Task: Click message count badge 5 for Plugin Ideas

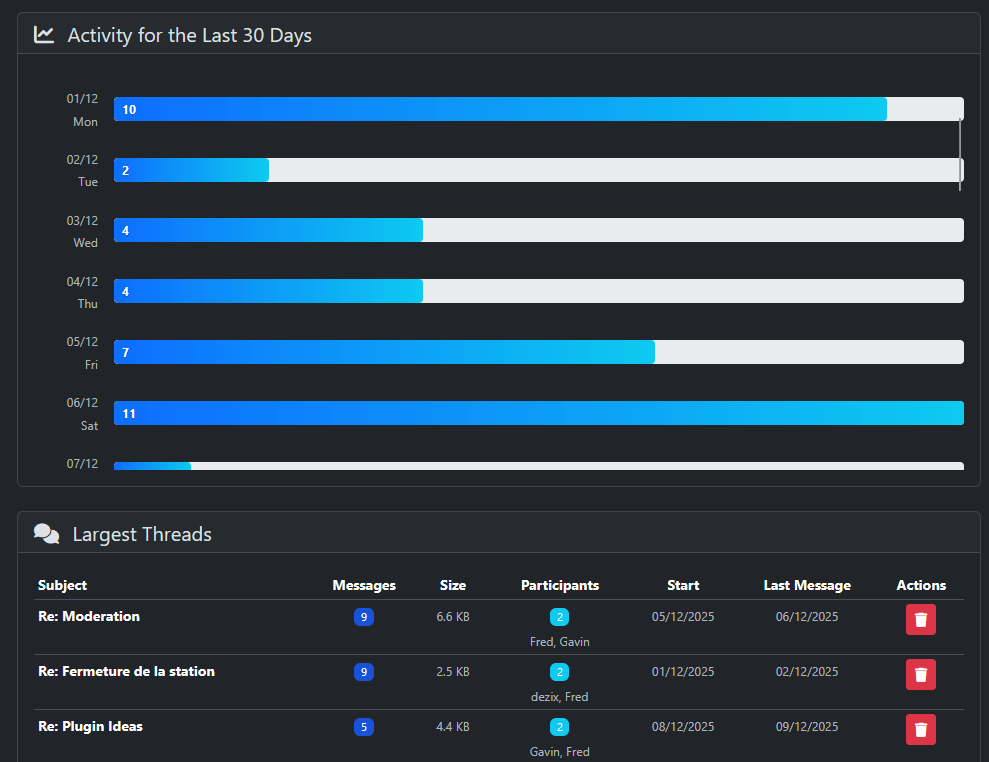Action: [x=364, y=727]
